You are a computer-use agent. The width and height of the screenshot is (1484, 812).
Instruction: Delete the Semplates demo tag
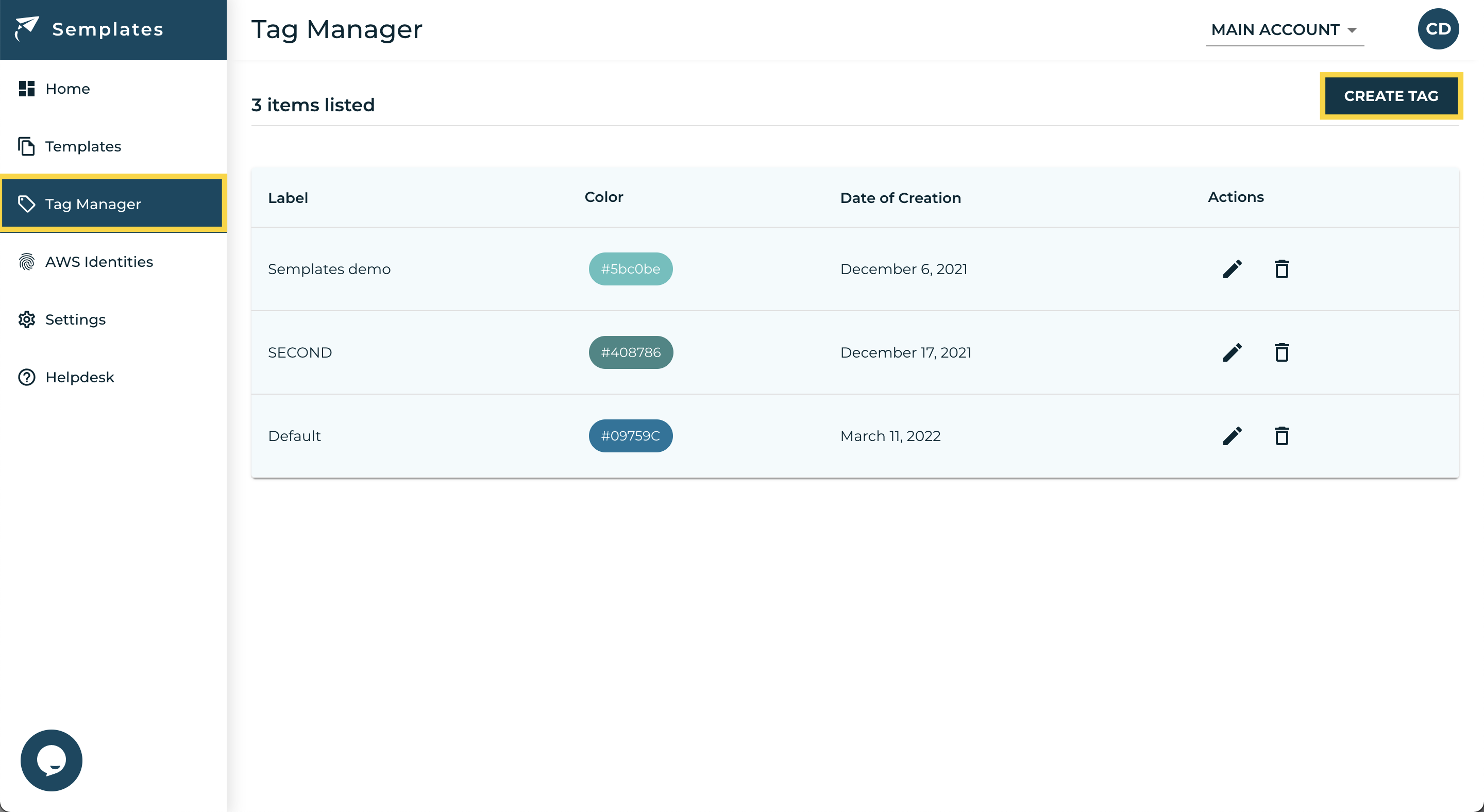(x=1281, y=269)
